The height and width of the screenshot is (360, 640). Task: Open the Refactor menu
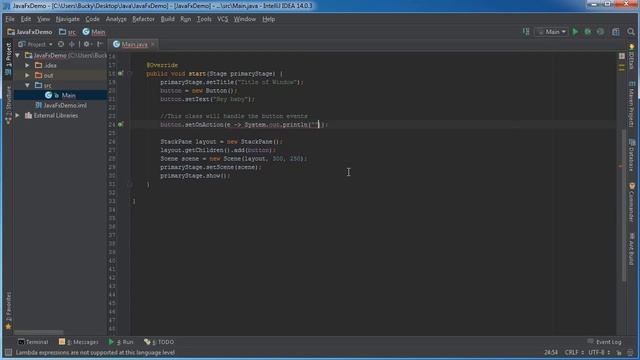coord(143,19)
